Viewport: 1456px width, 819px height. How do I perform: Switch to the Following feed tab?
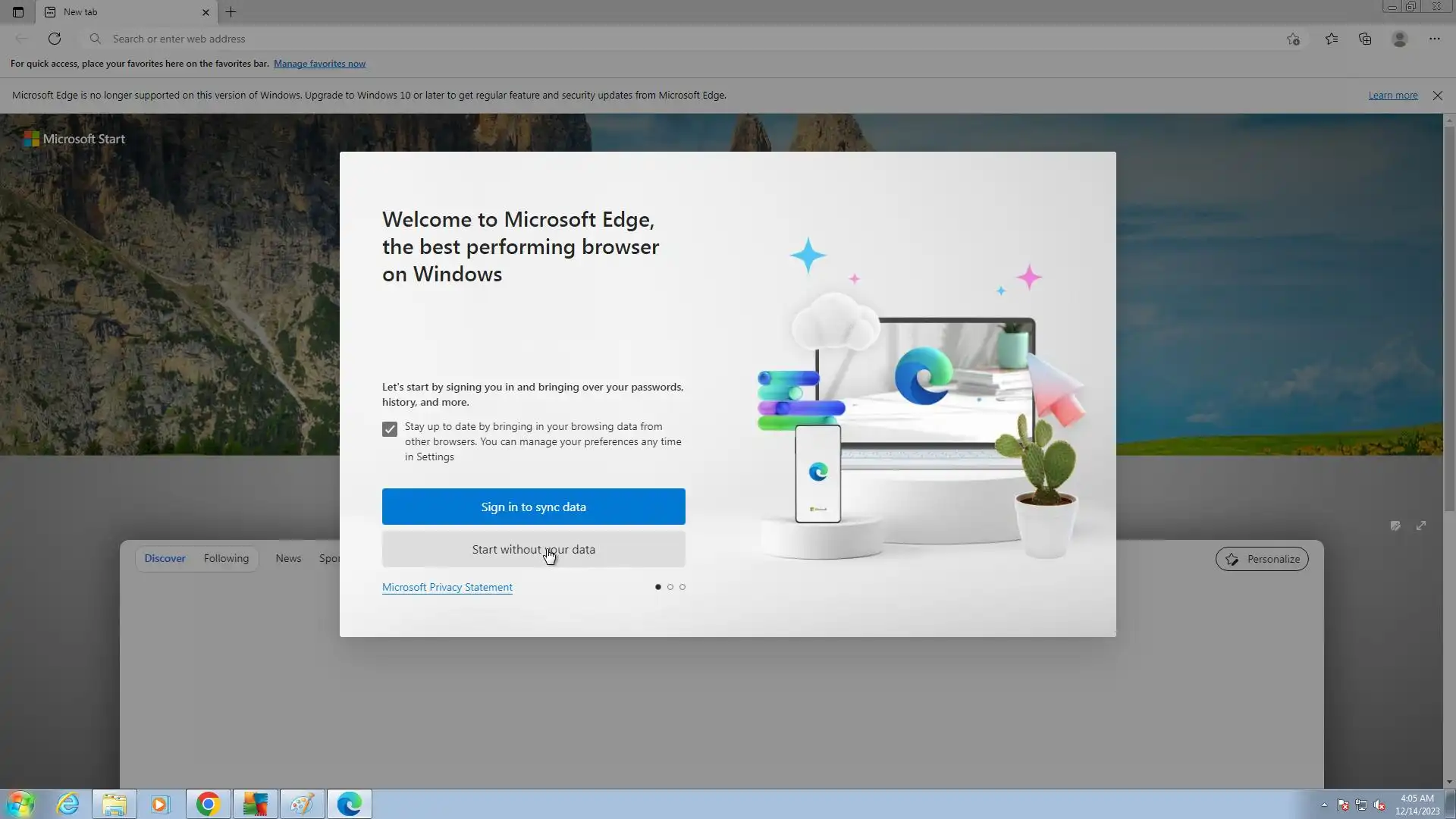coord(226,558)
